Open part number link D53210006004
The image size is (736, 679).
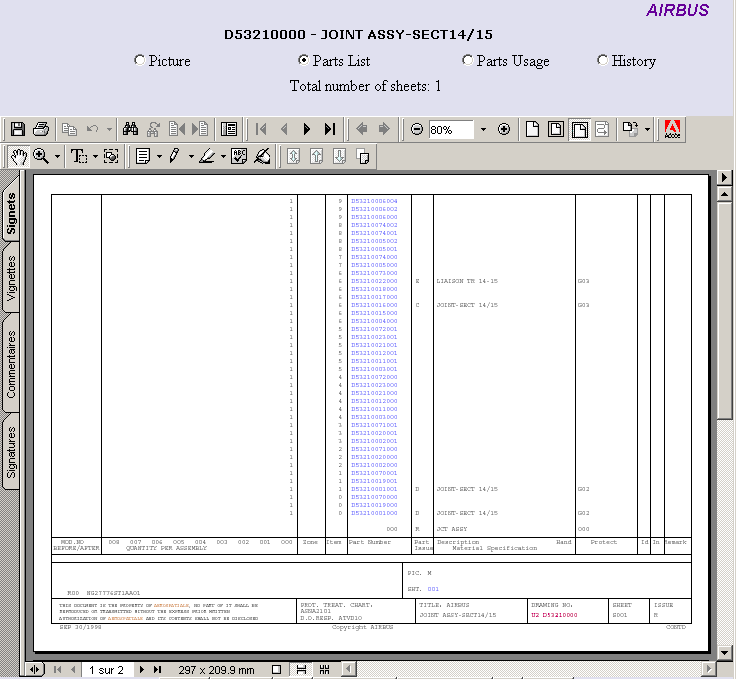tap(374, 201)
